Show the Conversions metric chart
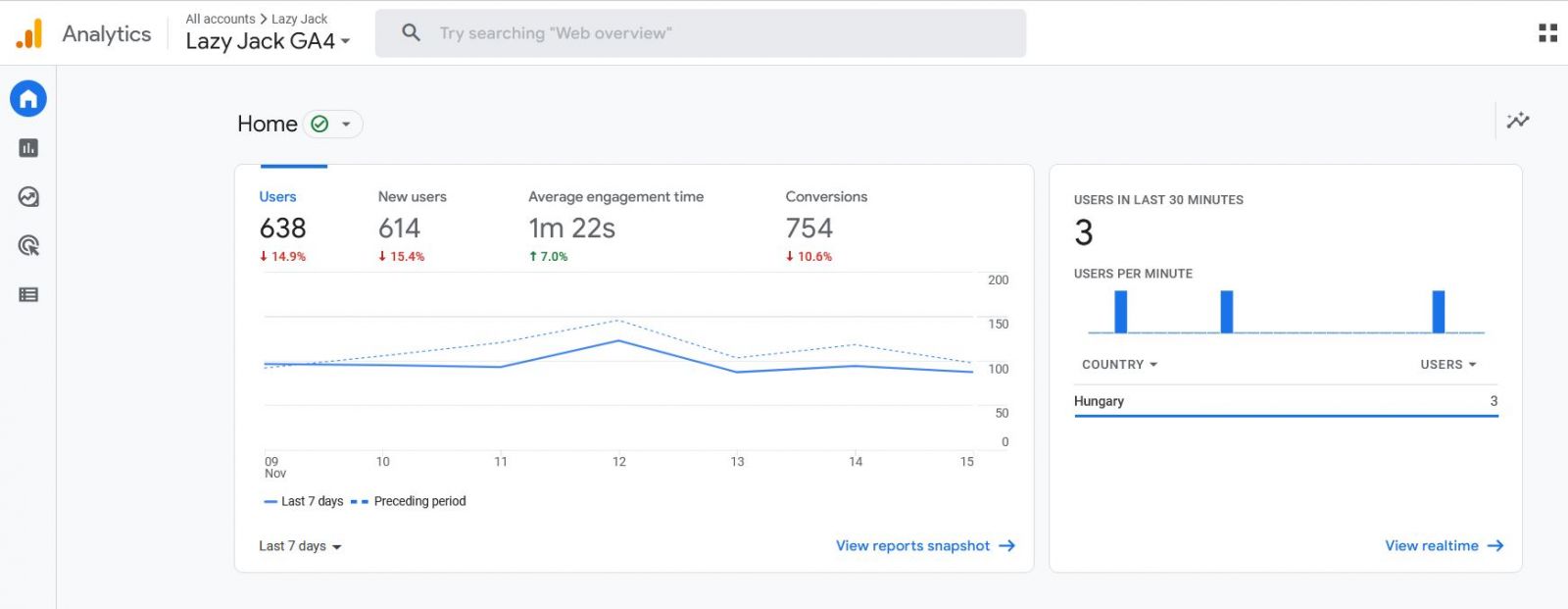Screen dimensions: 1568x609 click(x=825, y=226)
